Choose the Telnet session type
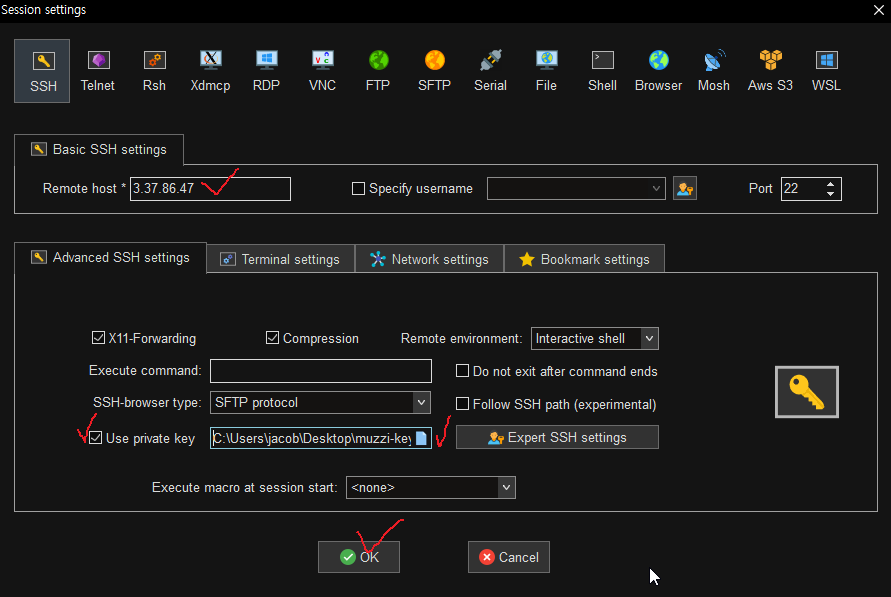The width and height of the screenshot is (891, 597). click(98, 71)
